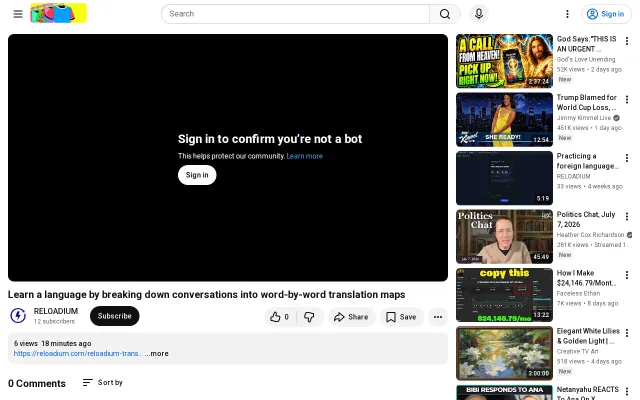Dislike the video with thumbs down
The width and height of the screenshot is (640, 400).
coord(309,317)
